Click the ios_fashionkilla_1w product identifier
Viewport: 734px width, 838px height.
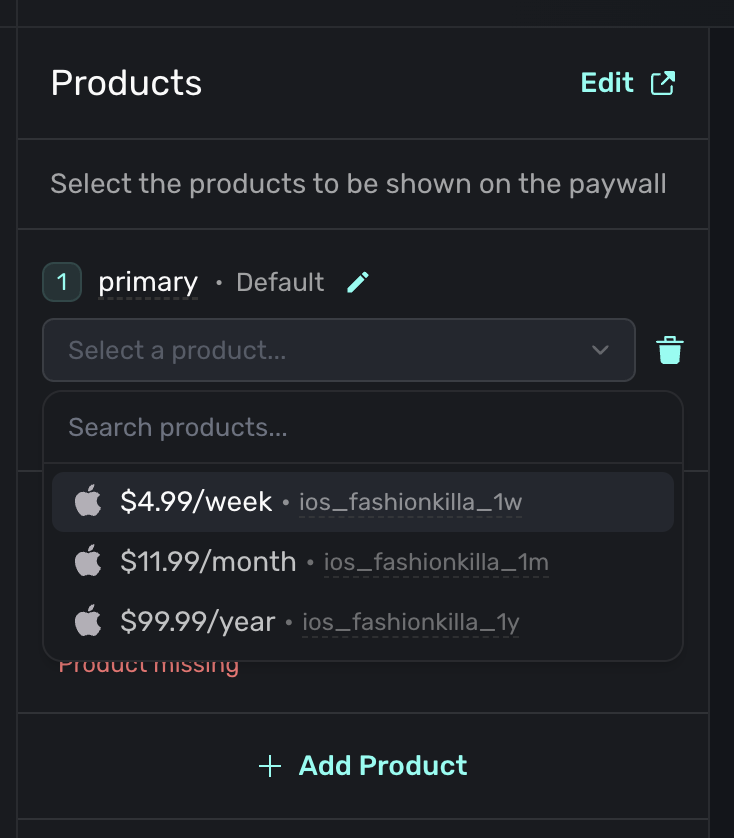(410, 503)
